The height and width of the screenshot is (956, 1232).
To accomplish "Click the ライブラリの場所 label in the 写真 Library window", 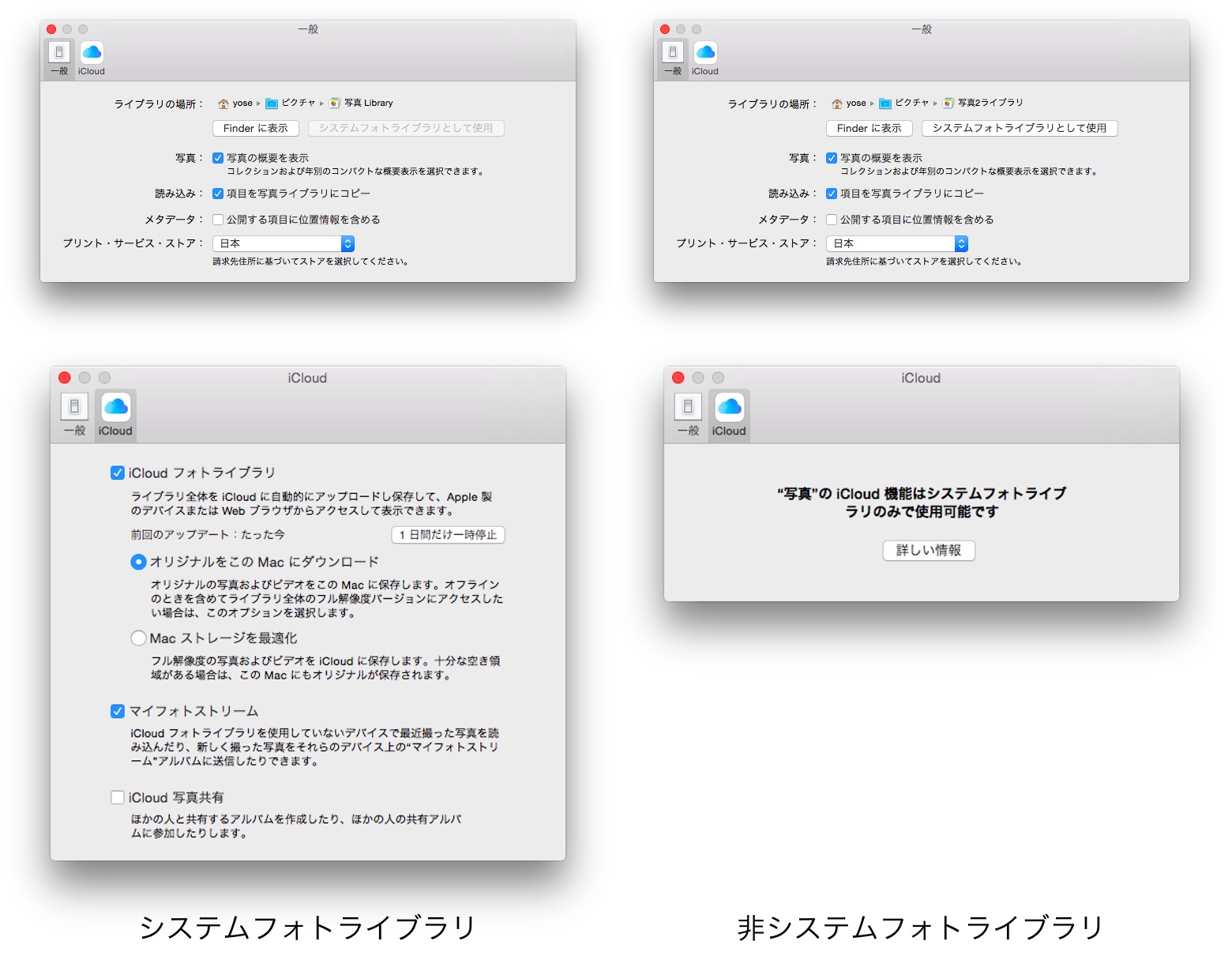I will point(159,104).
